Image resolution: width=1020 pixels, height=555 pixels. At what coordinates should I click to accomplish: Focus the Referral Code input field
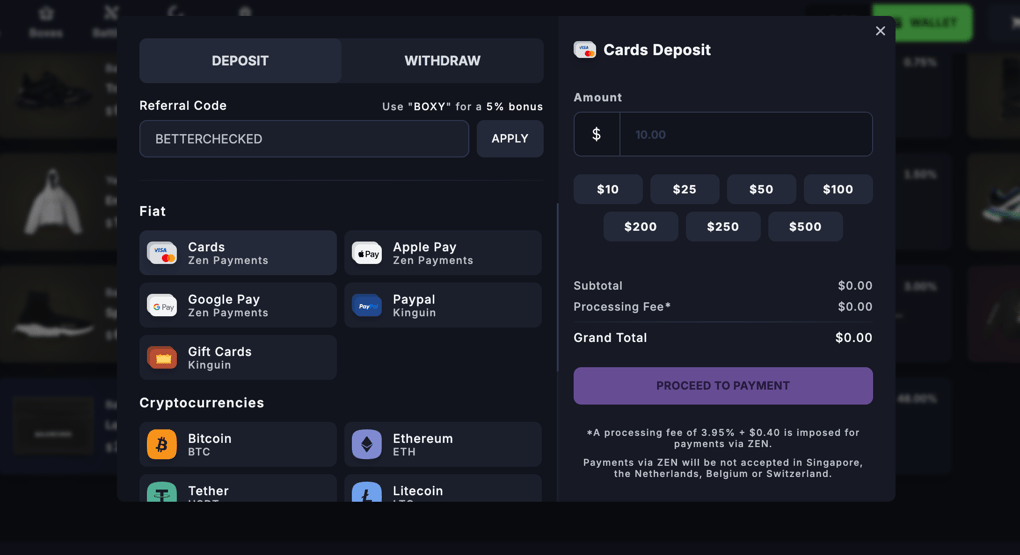tap(304, 139)
